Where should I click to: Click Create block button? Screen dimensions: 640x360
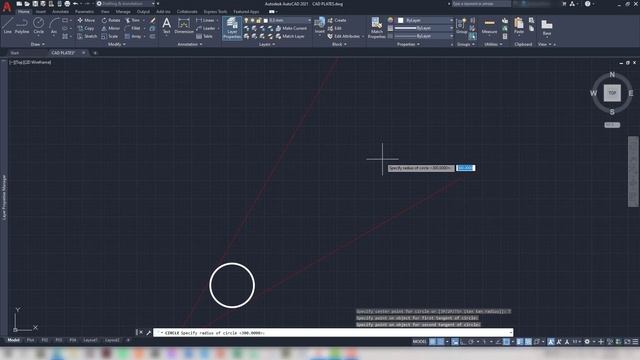[x=337, y=20]
